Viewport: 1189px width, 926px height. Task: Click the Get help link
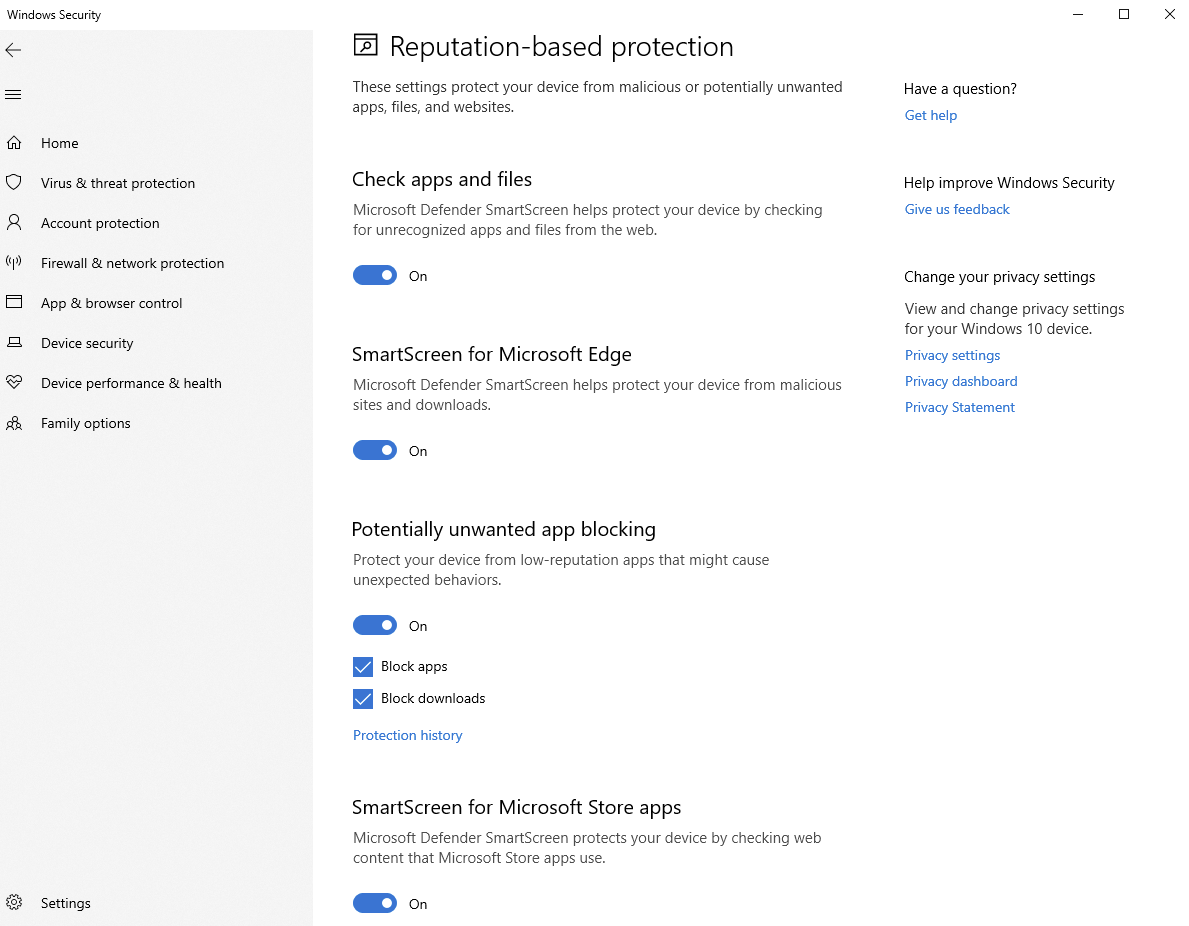point(930,115)
